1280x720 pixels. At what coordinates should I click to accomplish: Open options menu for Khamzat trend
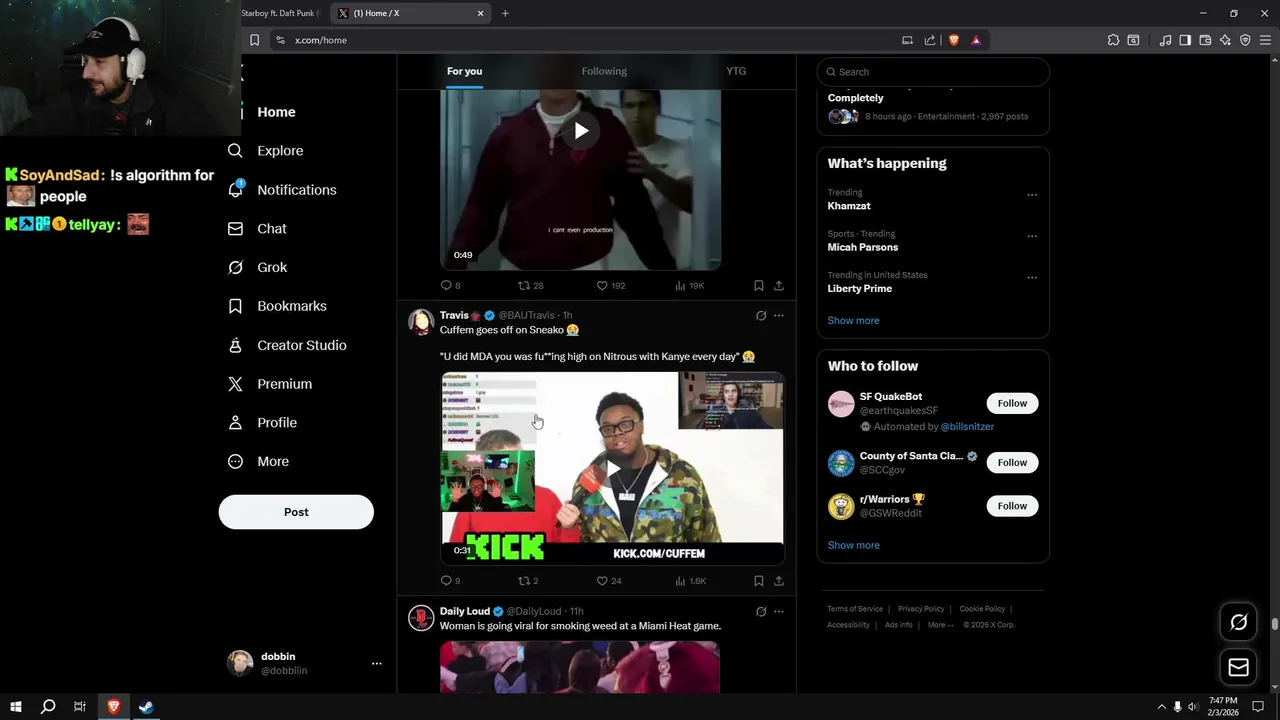click(1032, 195)
